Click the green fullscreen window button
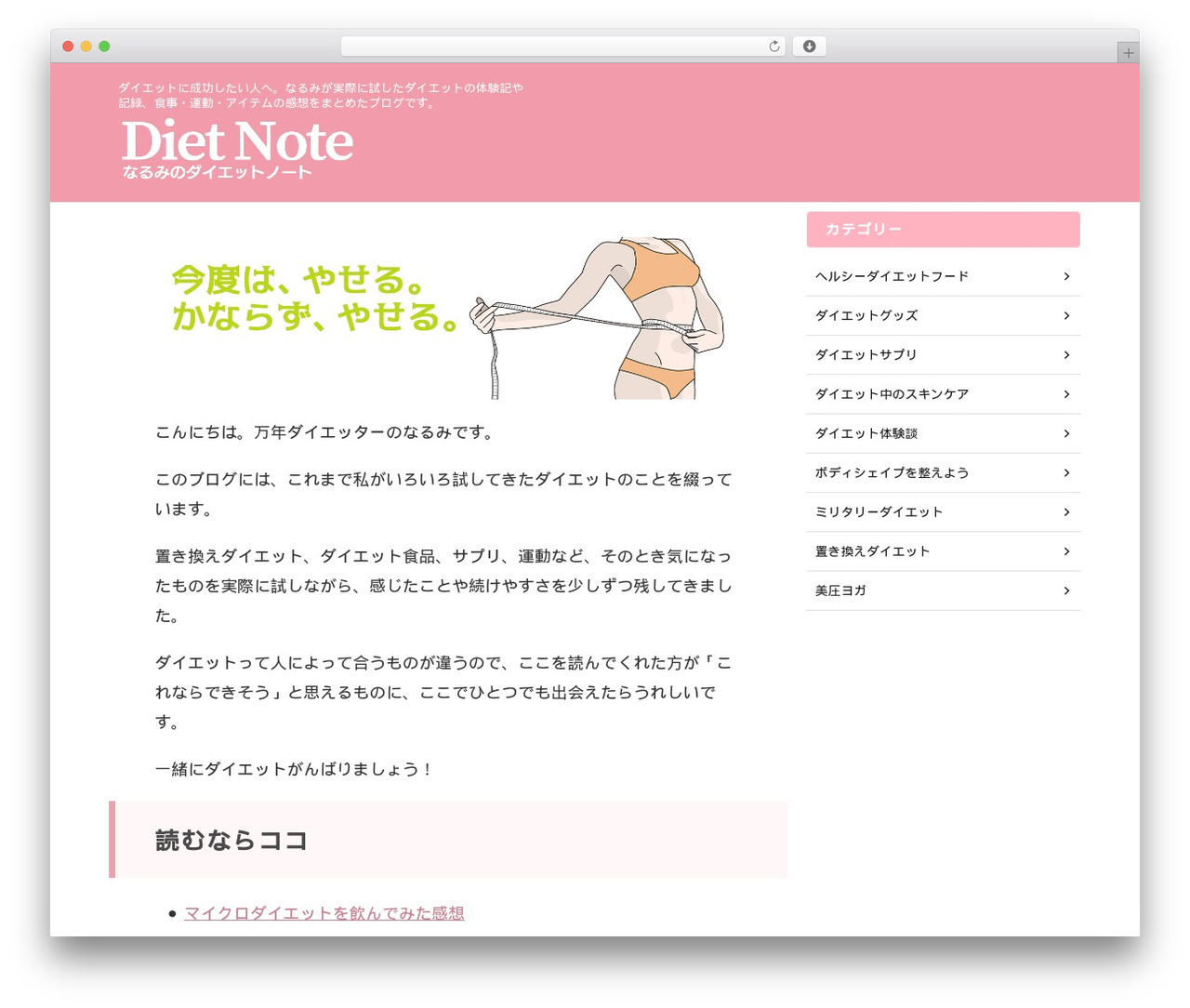Screen dimensions: 1190x1008 click(104, 46)
